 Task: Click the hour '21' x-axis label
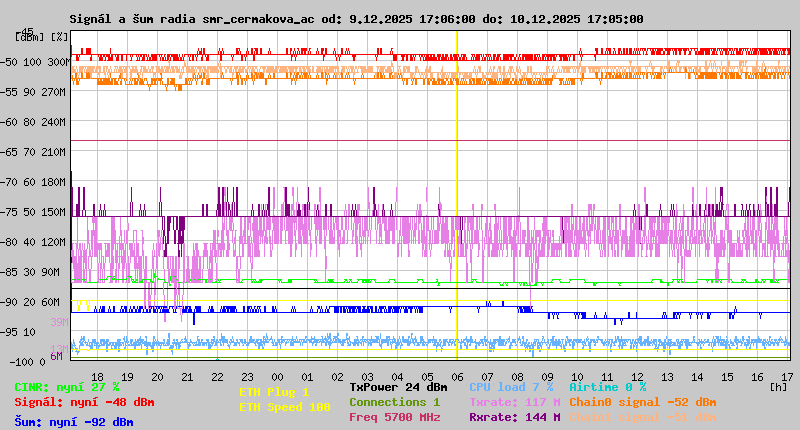187,377
